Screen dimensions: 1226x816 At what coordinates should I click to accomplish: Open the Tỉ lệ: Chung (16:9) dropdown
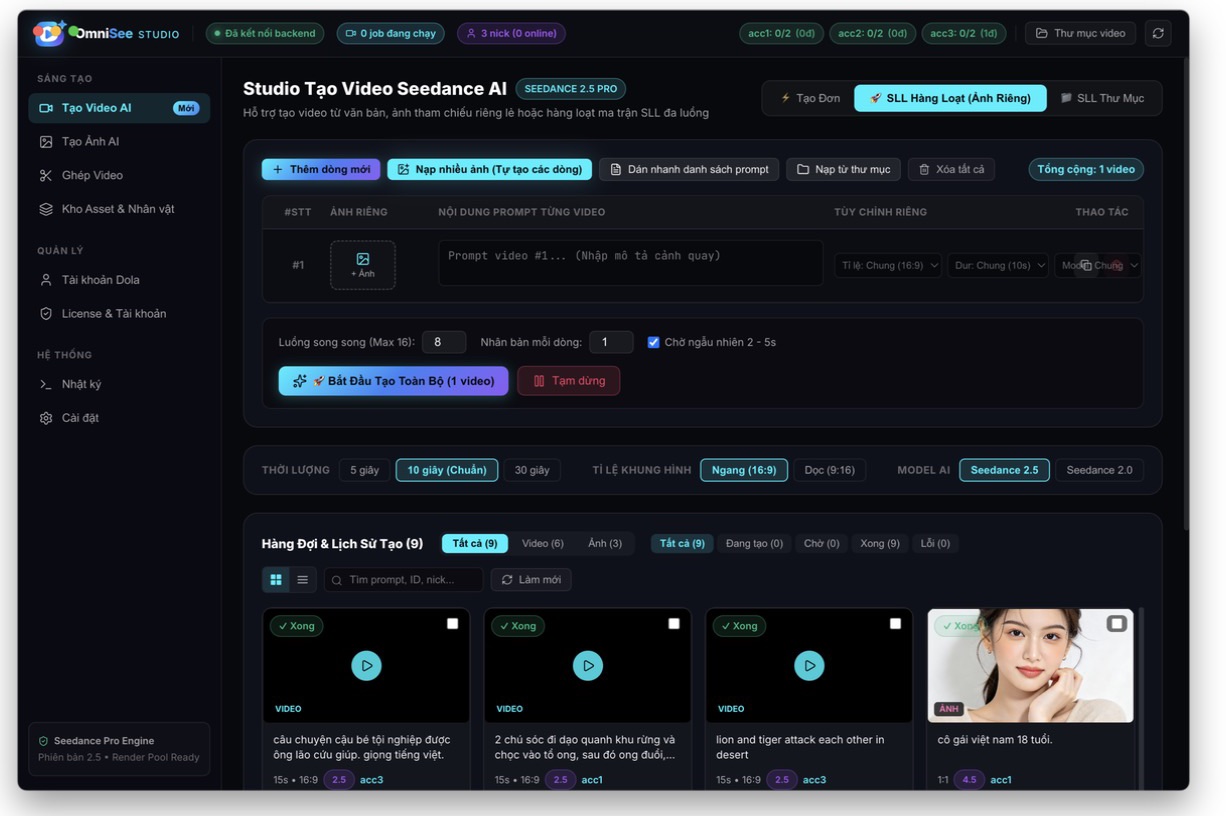888,265
